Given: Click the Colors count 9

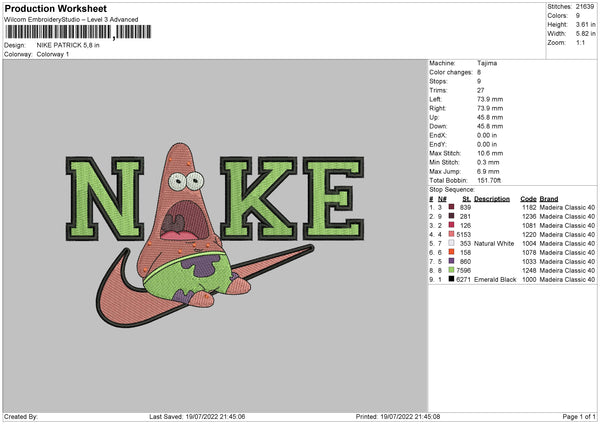Looking at the screenshot, I should [578, 16].
